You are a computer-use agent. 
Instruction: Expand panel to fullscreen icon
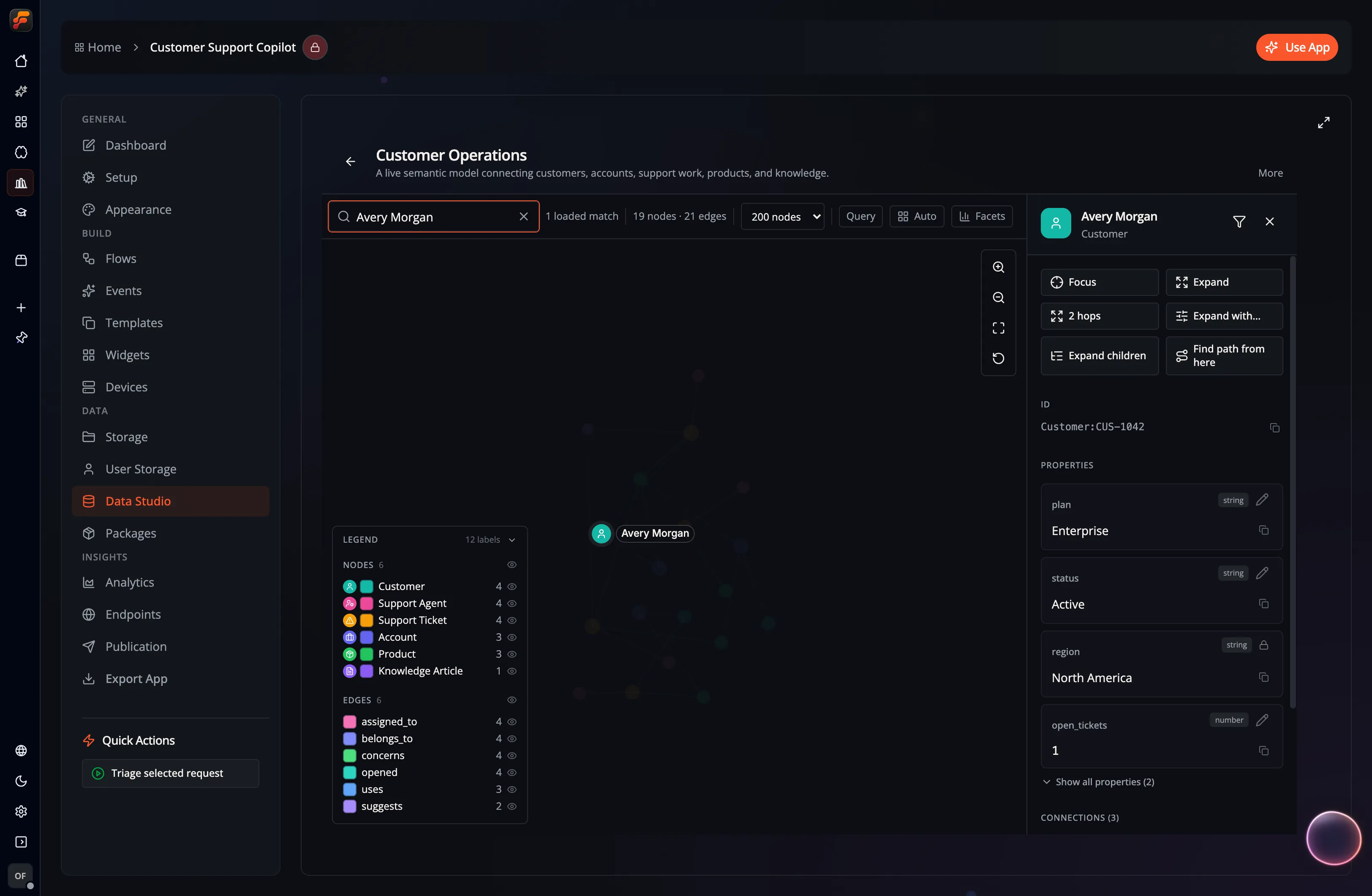[1323, 122]
